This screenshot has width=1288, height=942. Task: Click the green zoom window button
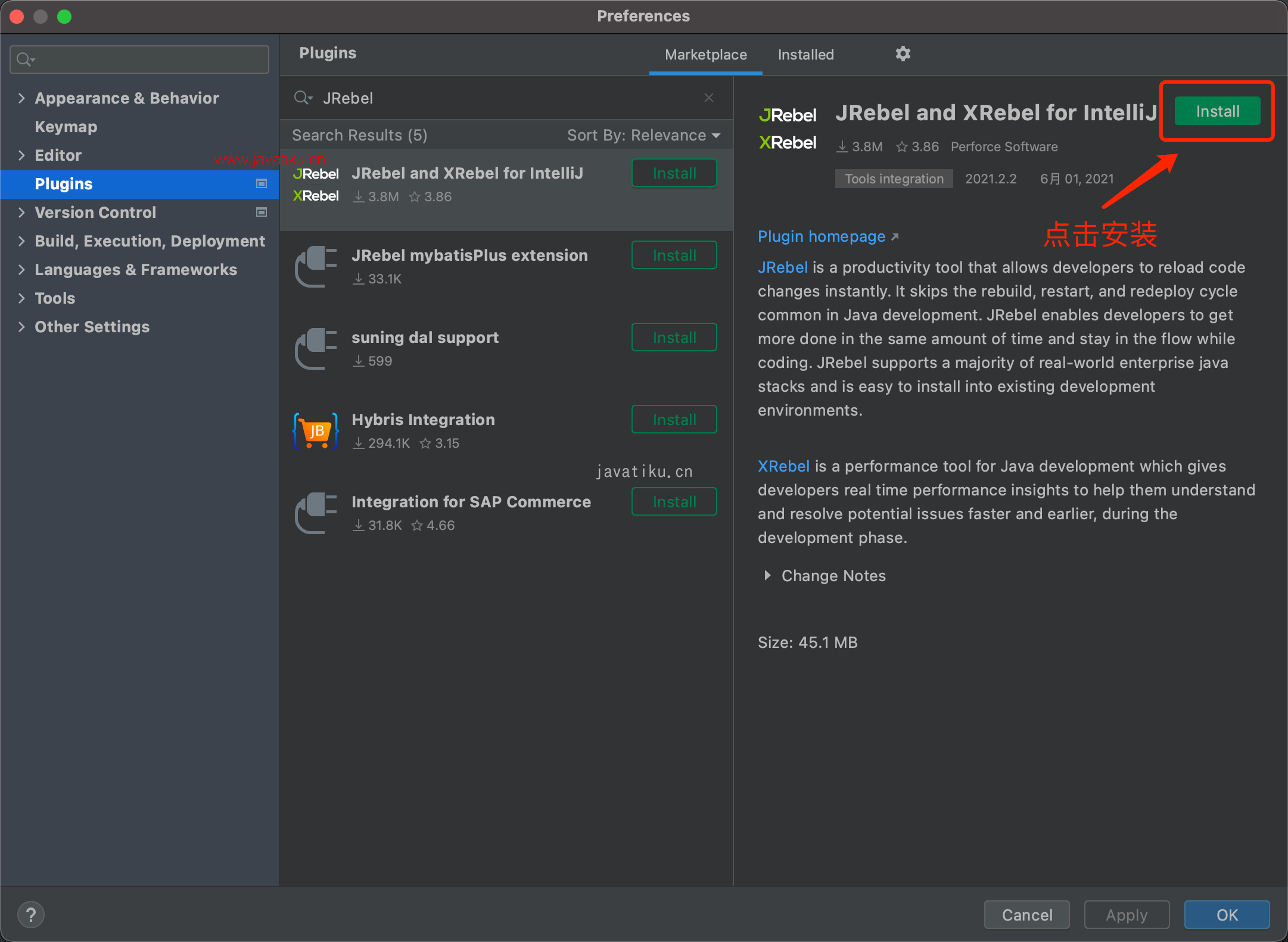click(x=64, y=17)
